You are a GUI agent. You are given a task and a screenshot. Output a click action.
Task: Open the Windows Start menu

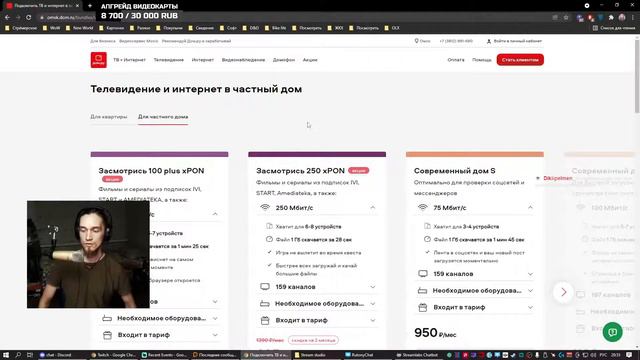click(x=6, y=355)
